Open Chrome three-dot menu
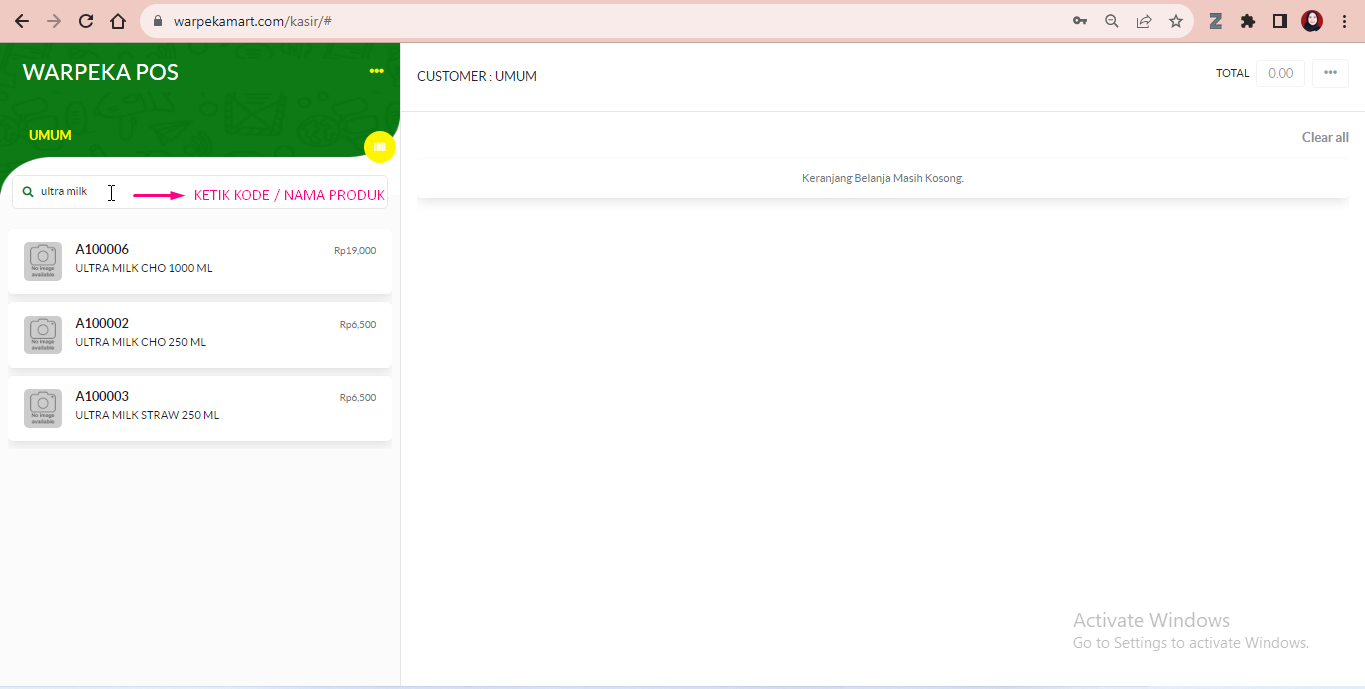Viewport: 1365px width, 689px height. (x=1344, y=21)
